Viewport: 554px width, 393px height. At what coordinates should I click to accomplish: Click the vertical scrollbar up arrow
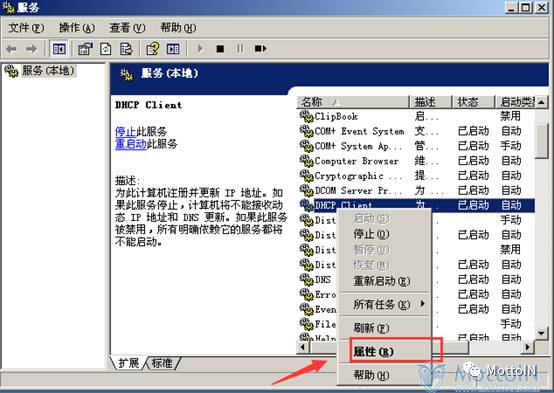542,102
